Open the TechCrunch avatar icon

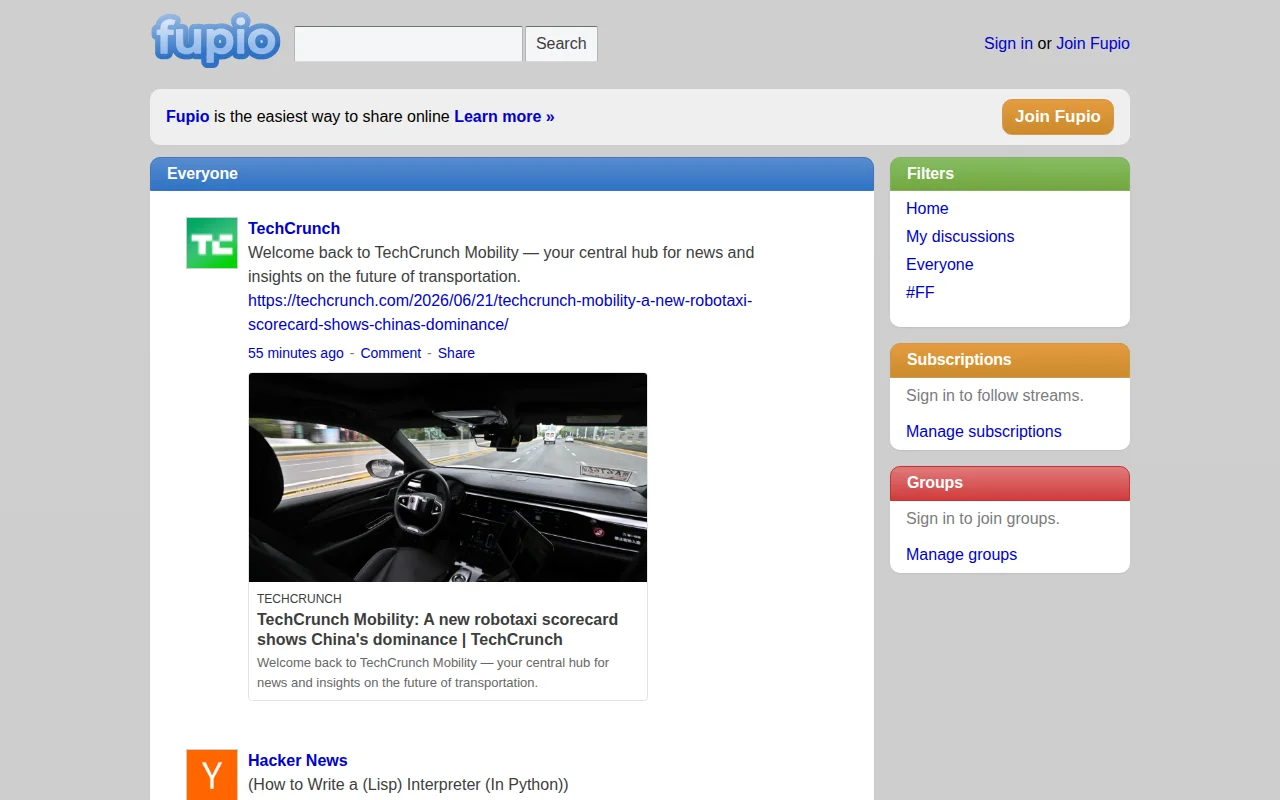coord(212,243)
